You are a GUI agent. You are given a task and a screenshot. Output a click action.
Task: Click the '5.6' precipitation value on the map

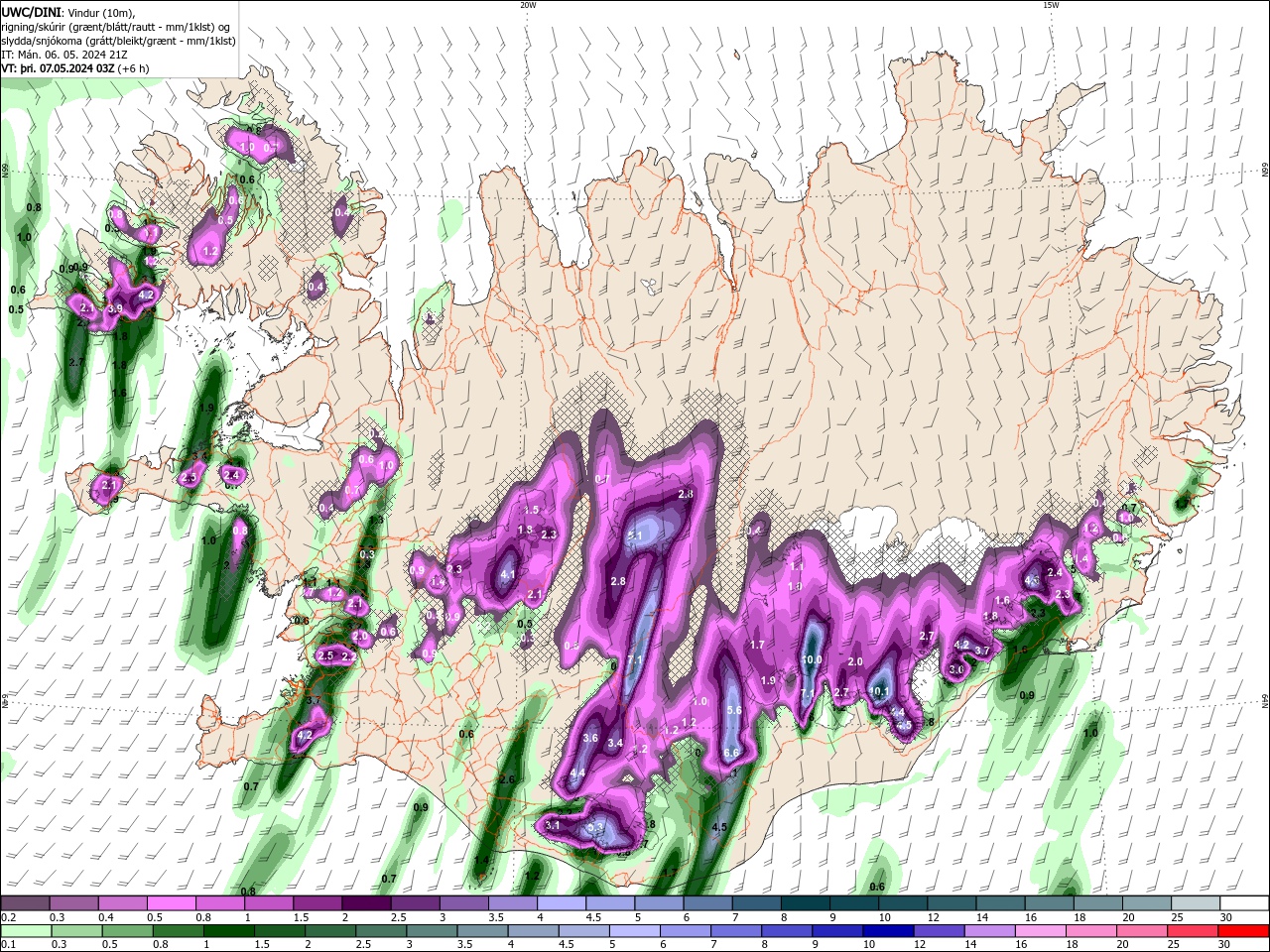click(x=735, y=710)
